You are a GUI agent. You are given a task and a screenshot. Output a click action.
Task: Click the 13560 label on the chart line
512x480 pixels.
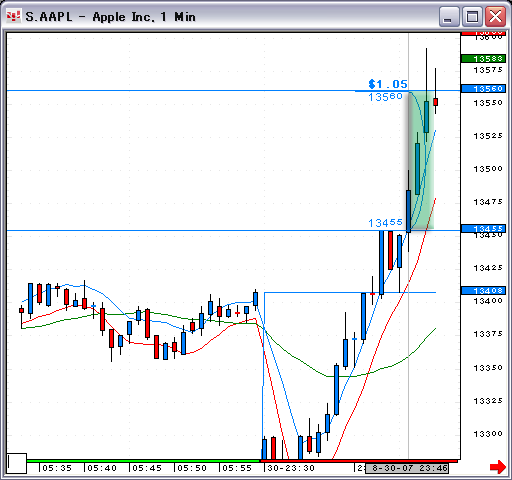(x=385, y=97)
